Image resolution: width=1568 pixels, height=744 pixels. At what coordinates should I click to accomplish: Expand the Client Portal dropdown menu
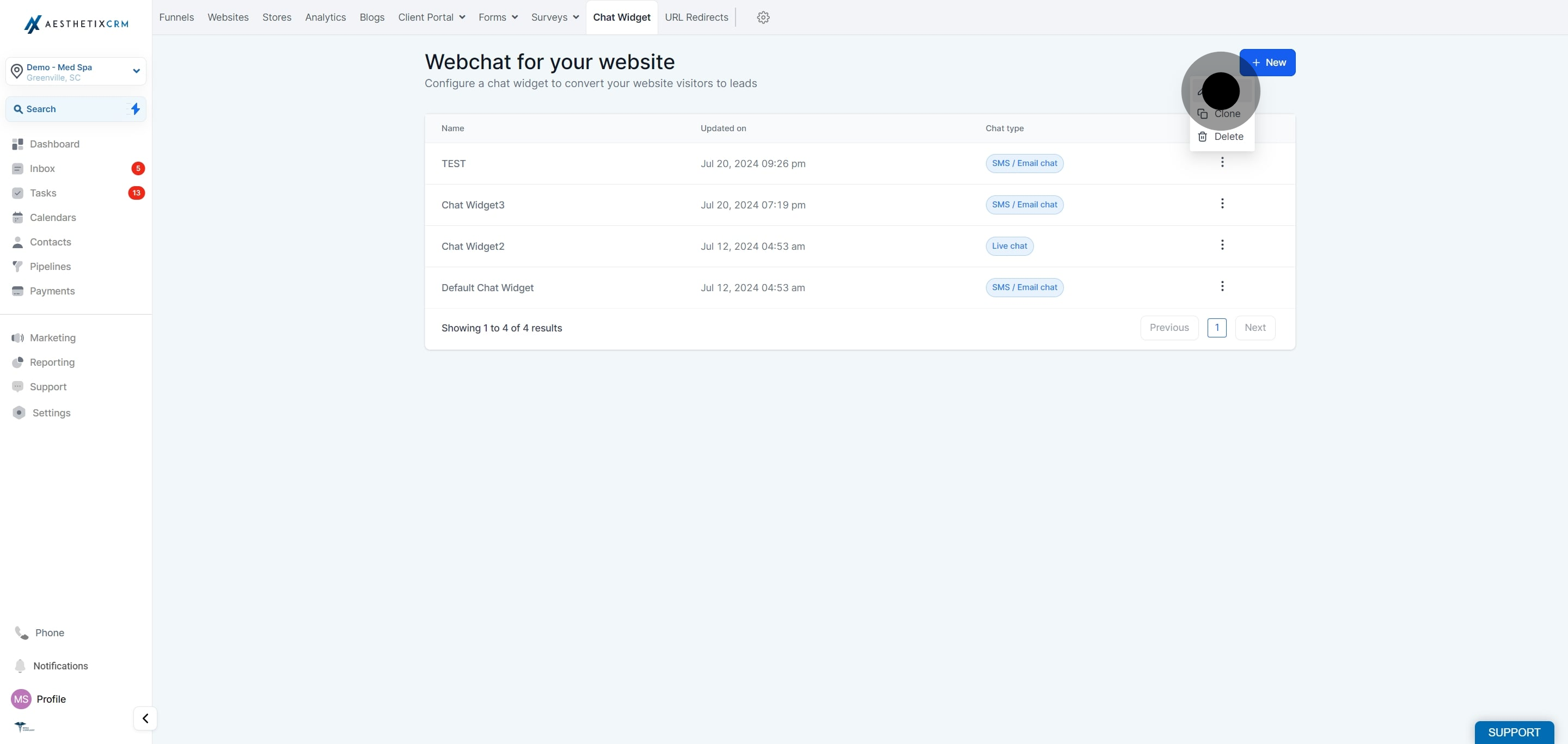432,17
